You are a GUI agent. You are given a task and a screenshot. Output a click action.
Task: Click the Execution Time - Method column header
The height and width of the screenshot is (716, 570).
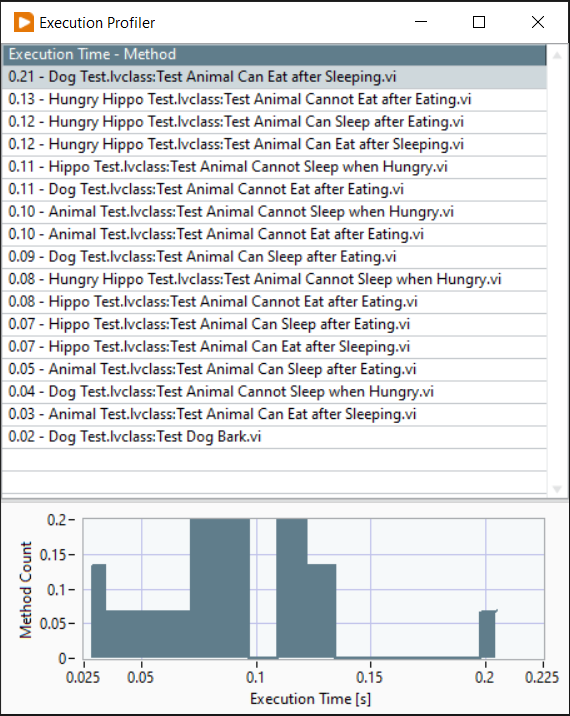274,54
